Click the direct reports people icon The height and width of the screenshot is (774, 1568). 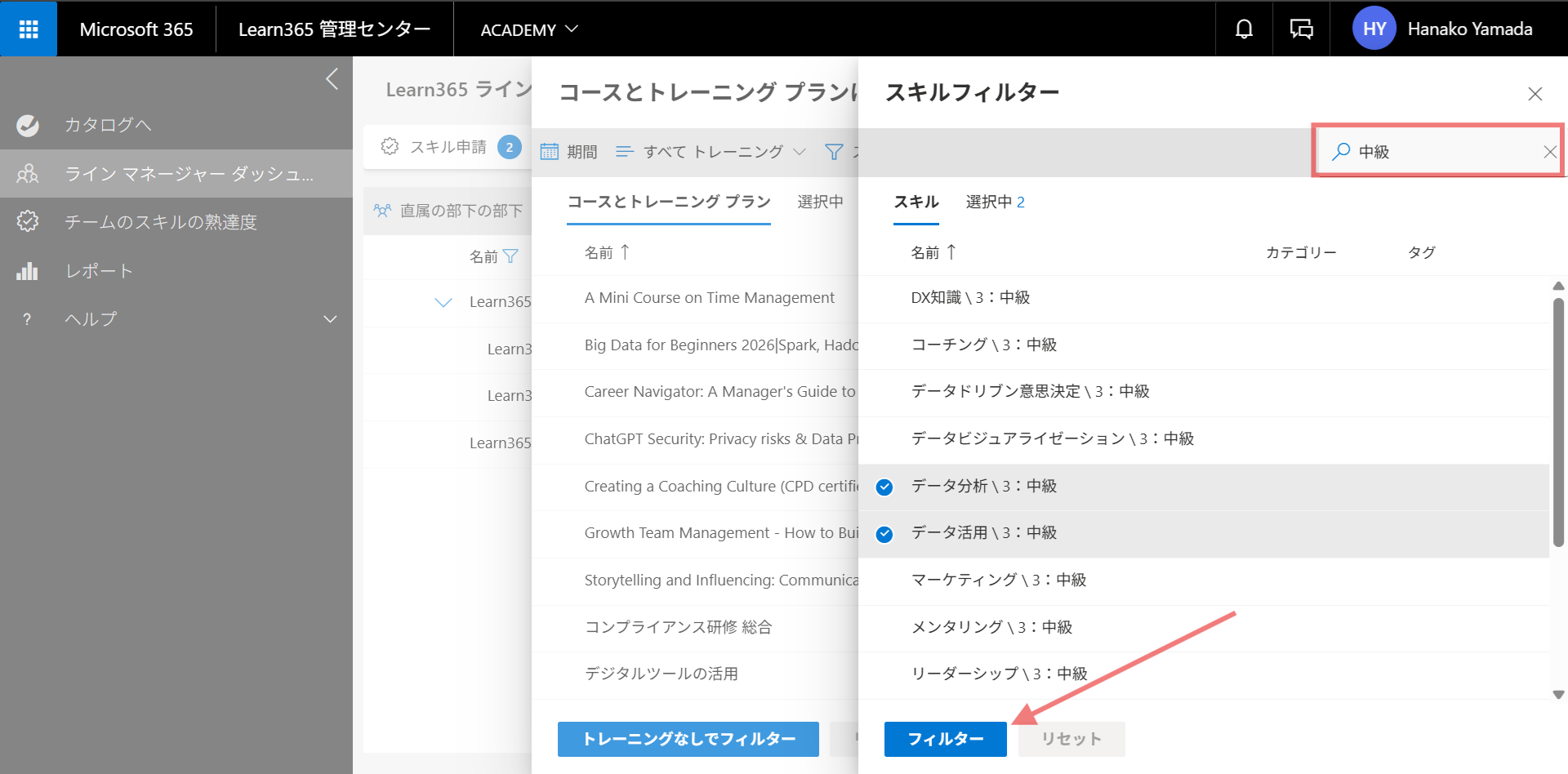coord(382,211)
